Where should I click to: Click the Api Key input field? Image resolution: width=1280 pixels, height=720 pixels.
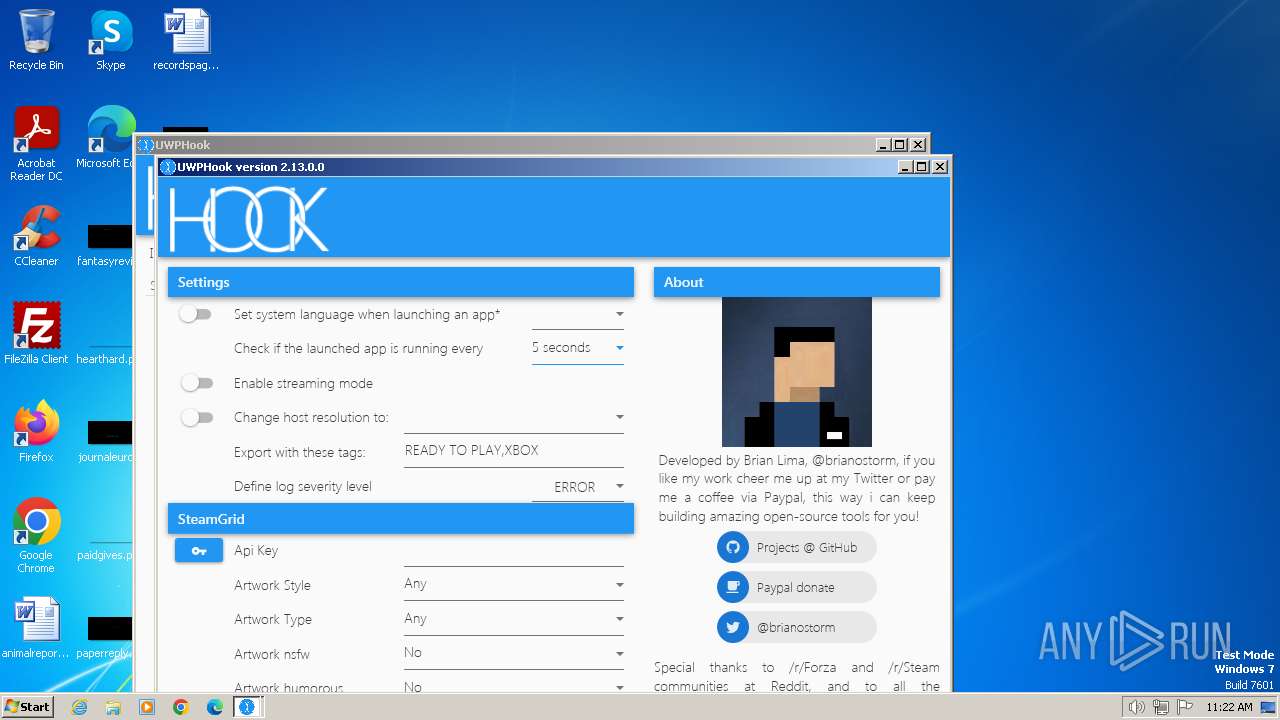(514, 551)
